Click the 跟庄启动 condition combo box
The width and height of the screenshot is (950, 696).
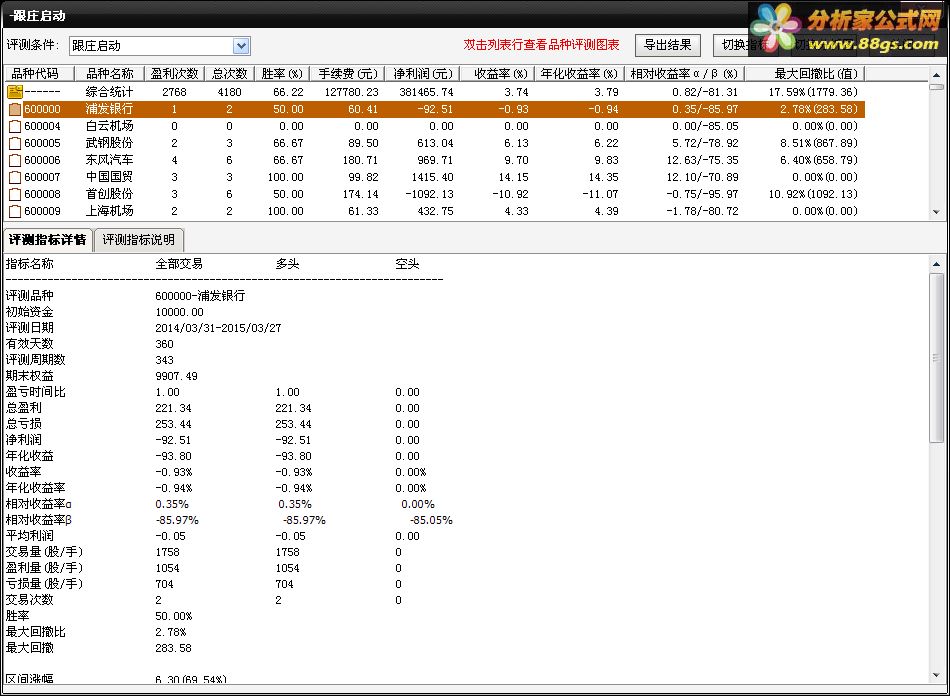point(159,45)
